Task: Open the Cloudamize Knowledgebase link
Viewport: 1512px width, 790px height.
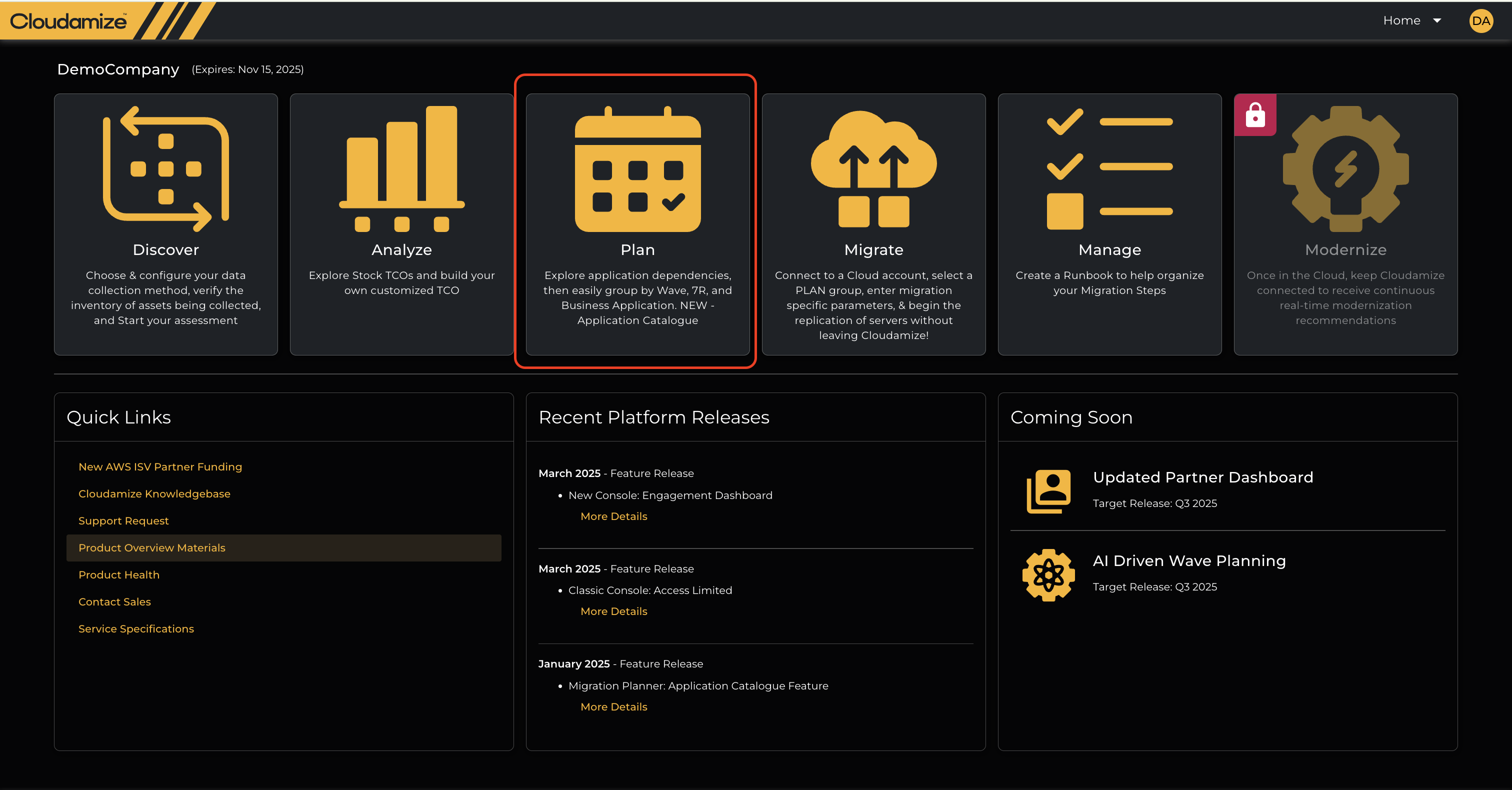Action: 154,493
